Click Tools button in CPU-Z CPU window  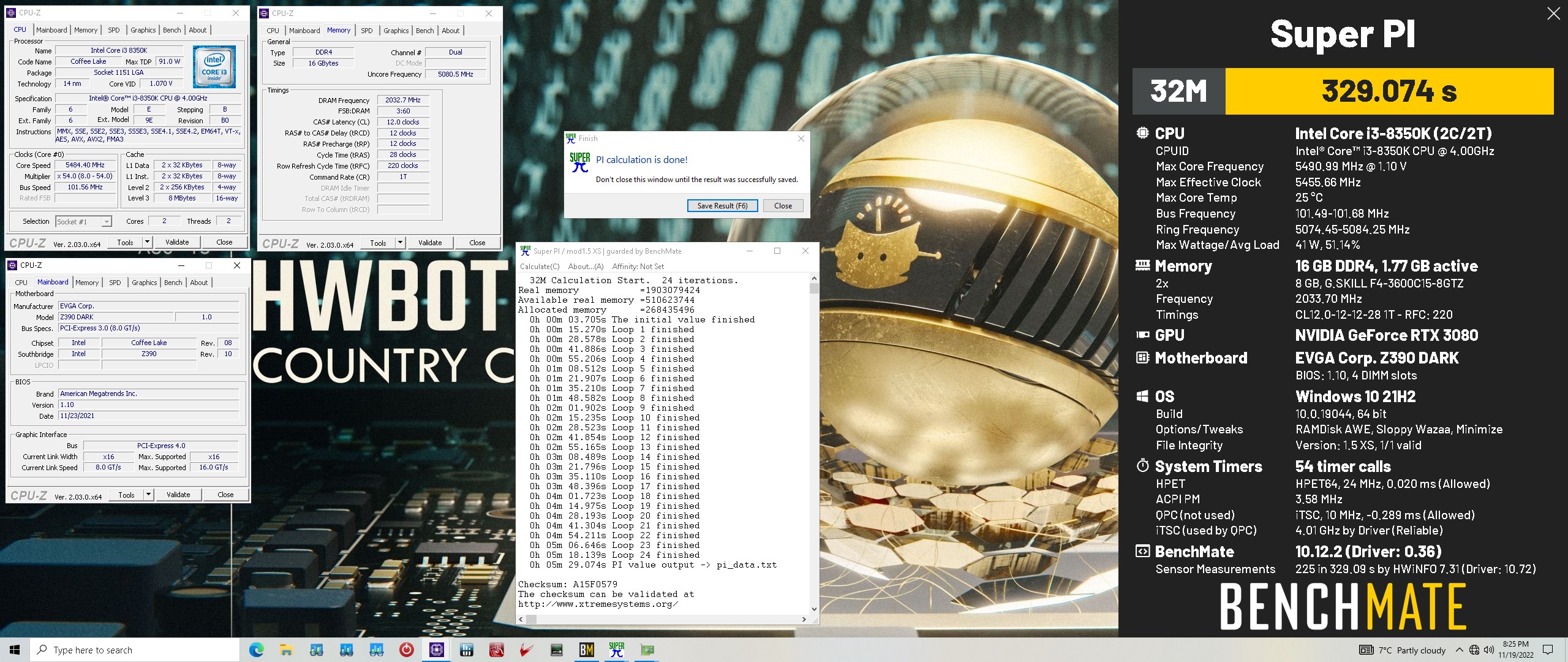tap(125, 242)
